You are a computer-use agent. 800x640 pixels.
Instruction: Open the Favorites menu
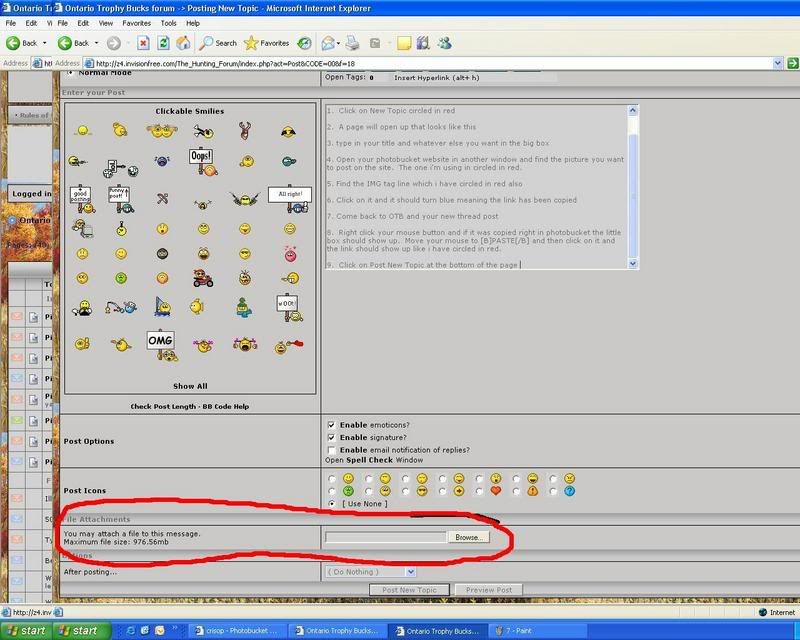[136, 23]
